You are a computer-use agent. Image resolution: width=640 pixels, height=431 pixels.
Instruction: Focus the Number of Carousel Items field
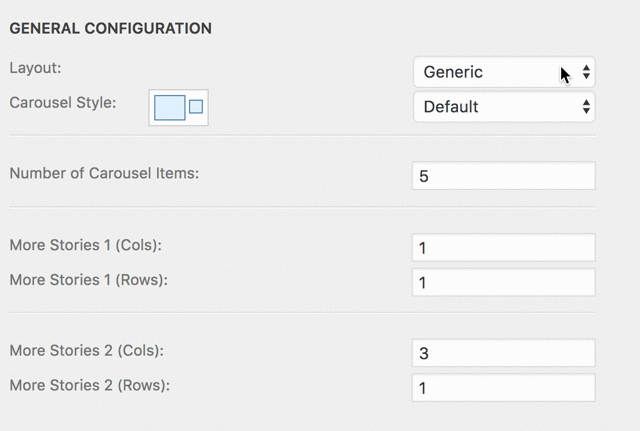(x=504, y=176)
